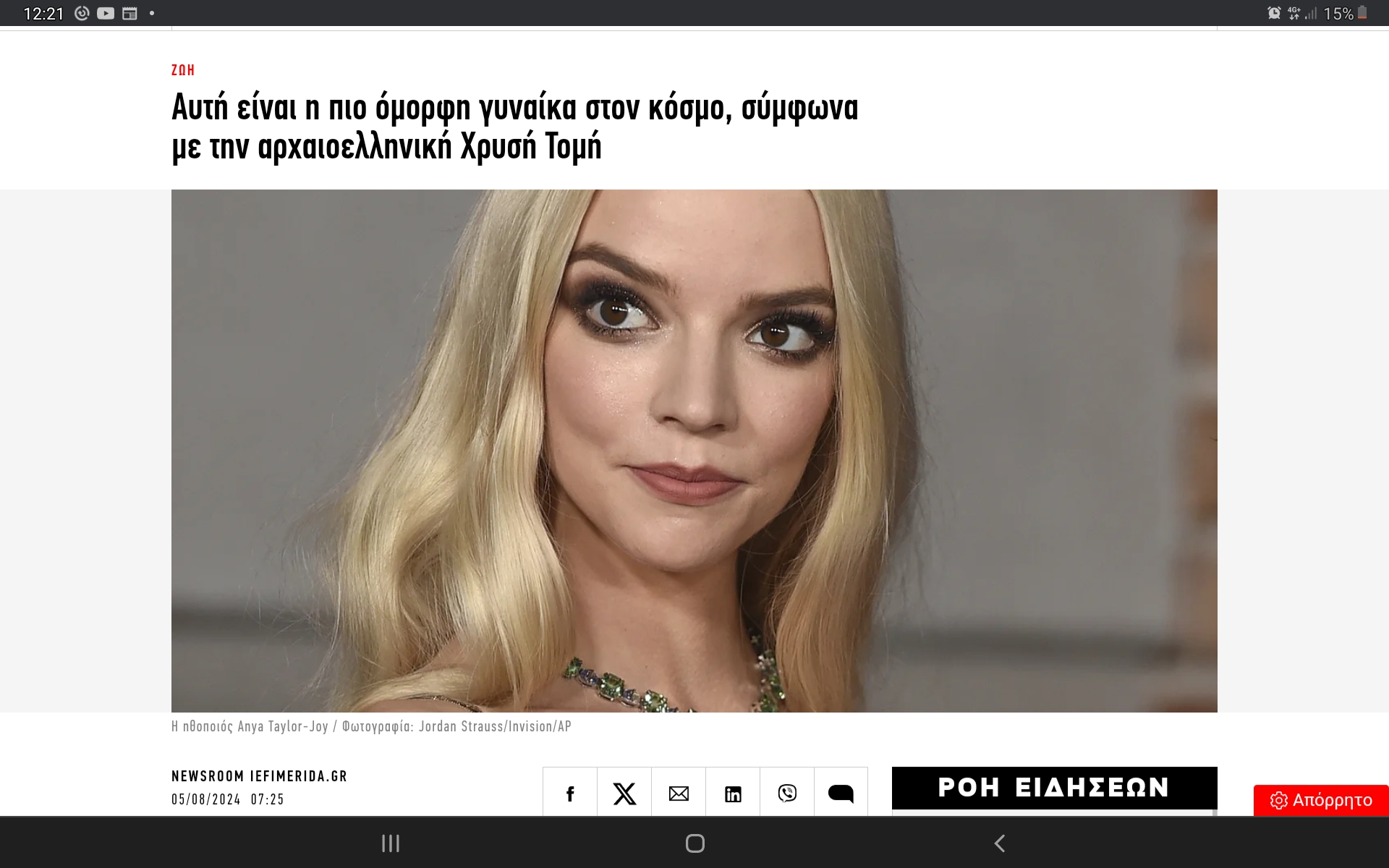Click NEWSROOM IEFIMERIDA.GR author link

pos(259,776)
